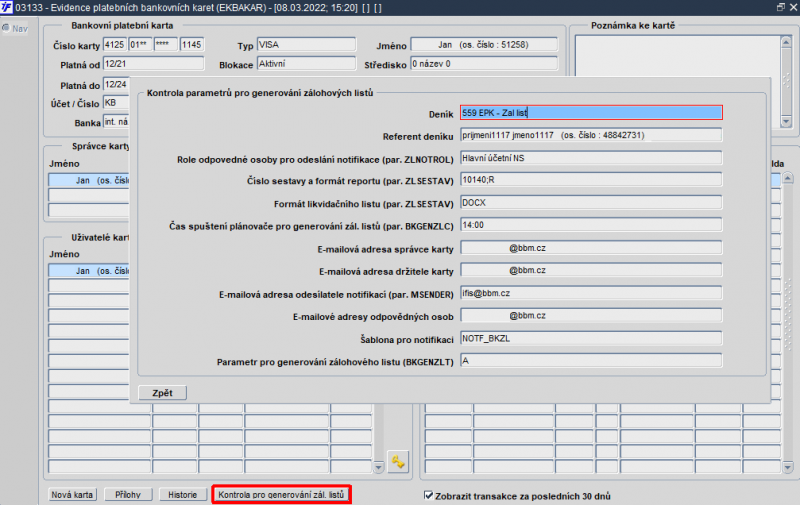Click E-mailová adresa správce karty field
The height and width of the screenshot is (505, 800).
591,248
